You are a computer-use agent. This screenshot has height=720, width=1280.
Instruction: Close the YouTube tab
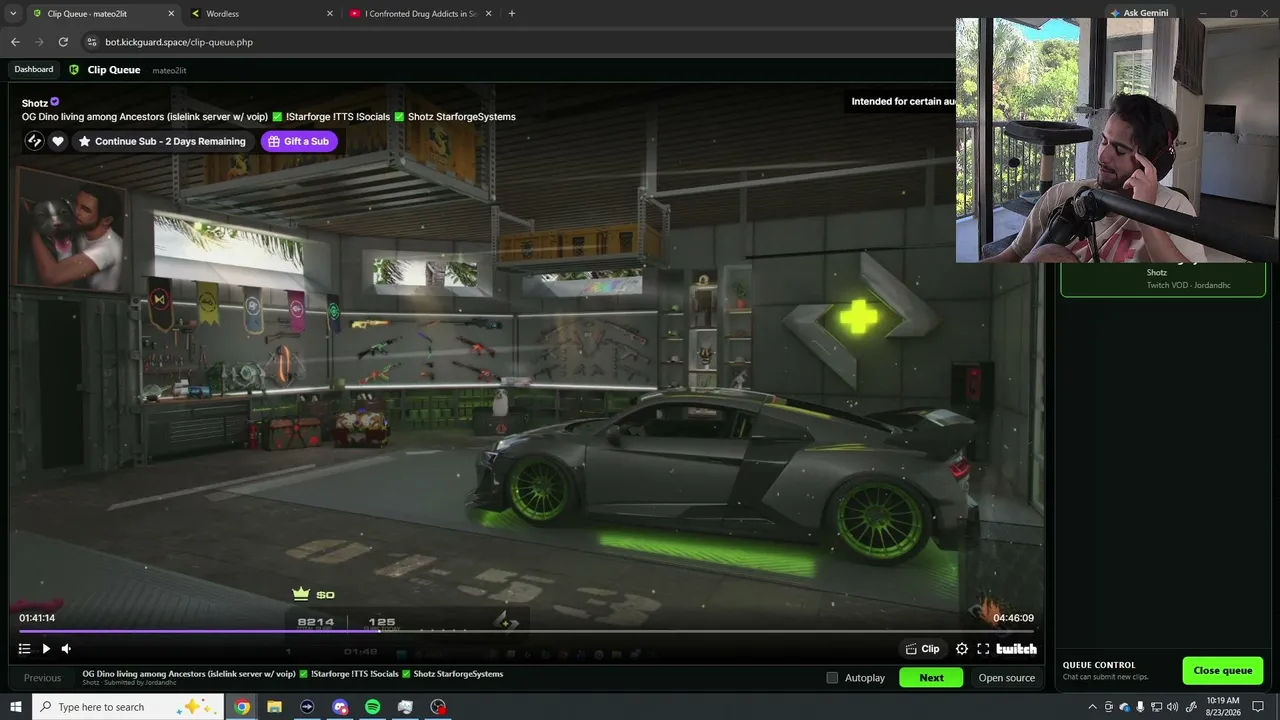[x=488, y=14]
